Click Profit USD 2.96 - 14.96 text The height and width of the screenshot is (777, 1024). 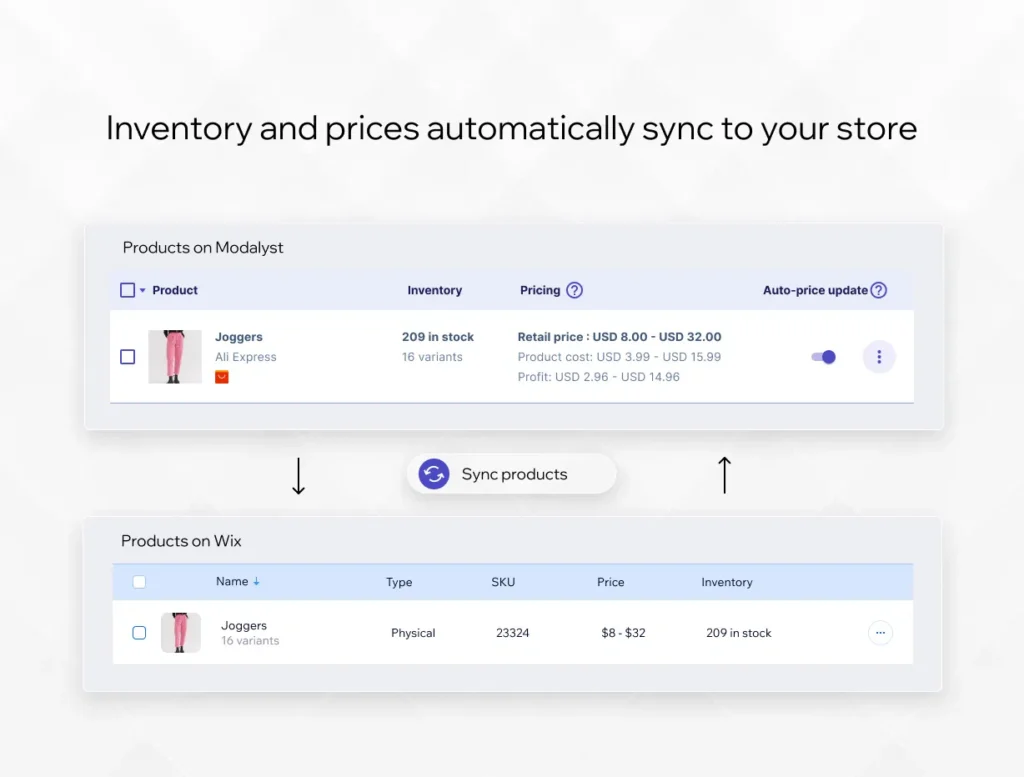598,377
